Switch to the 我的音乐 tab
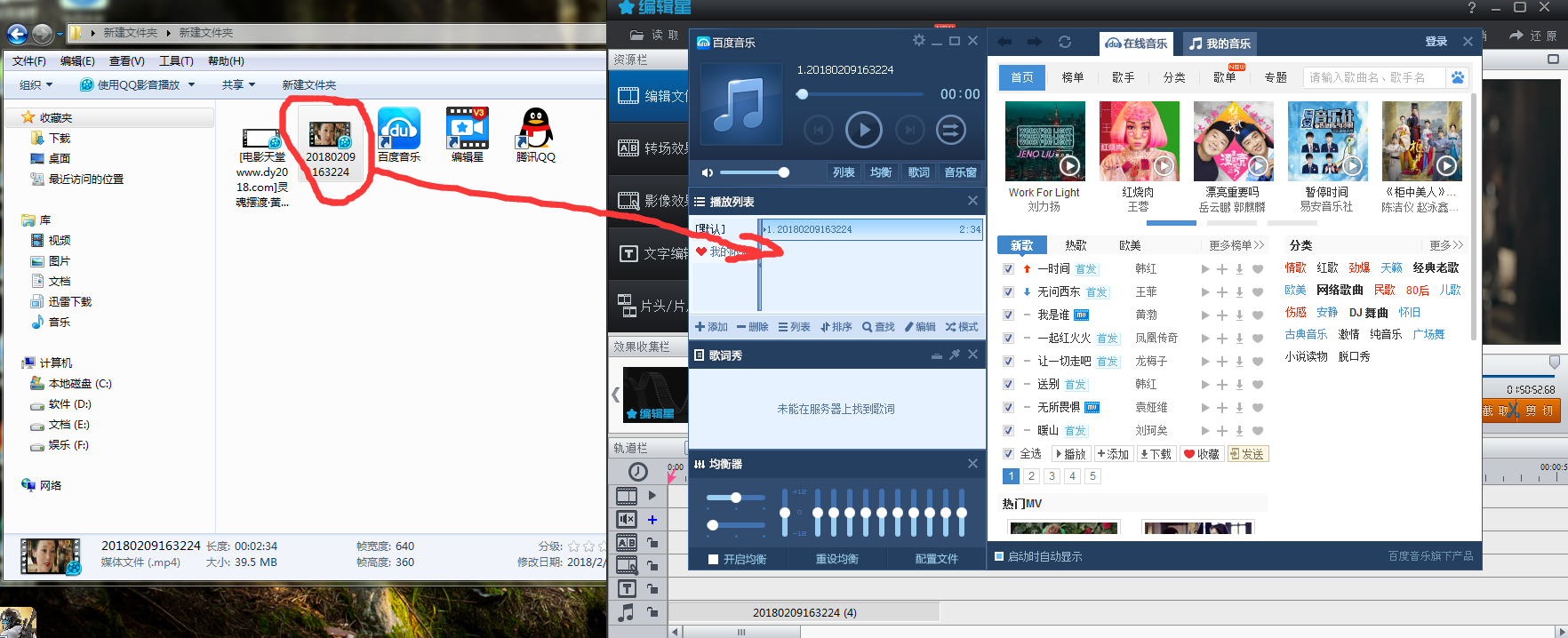 coord(1220,44)
